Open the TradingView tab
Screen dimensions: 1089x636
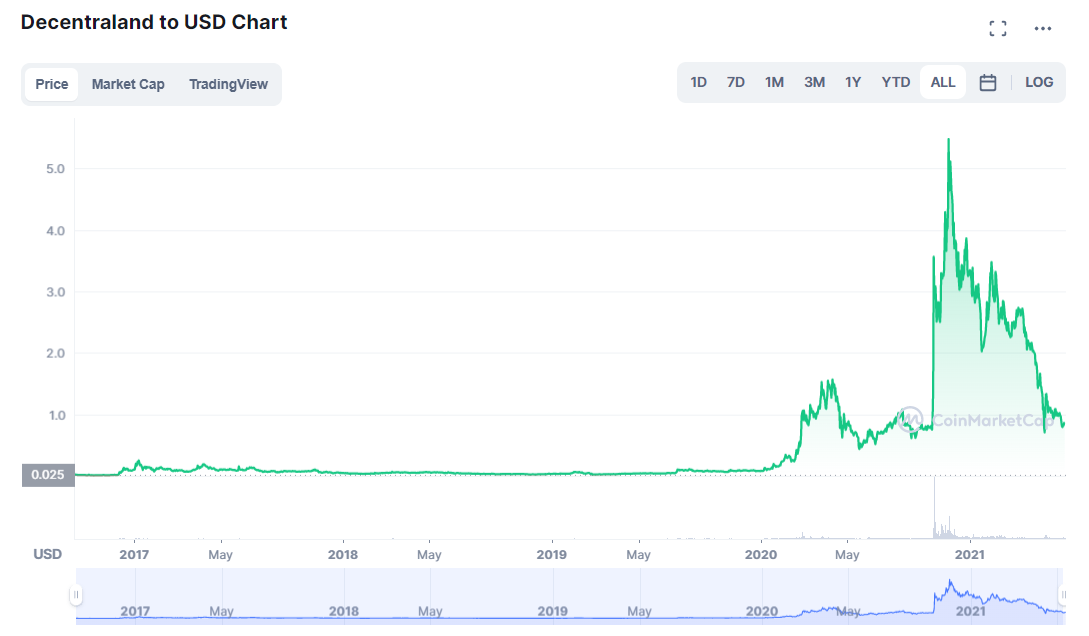228,84
